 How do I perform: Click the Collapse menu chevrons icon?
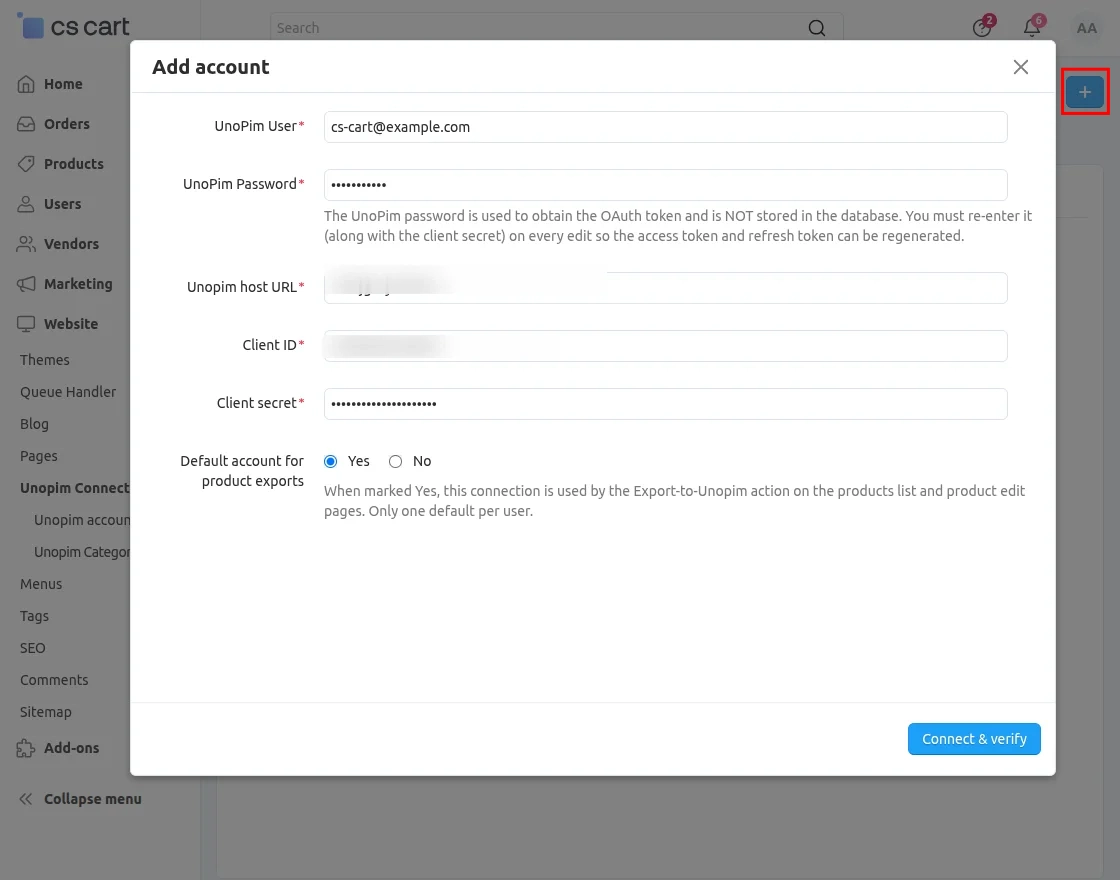26,799
